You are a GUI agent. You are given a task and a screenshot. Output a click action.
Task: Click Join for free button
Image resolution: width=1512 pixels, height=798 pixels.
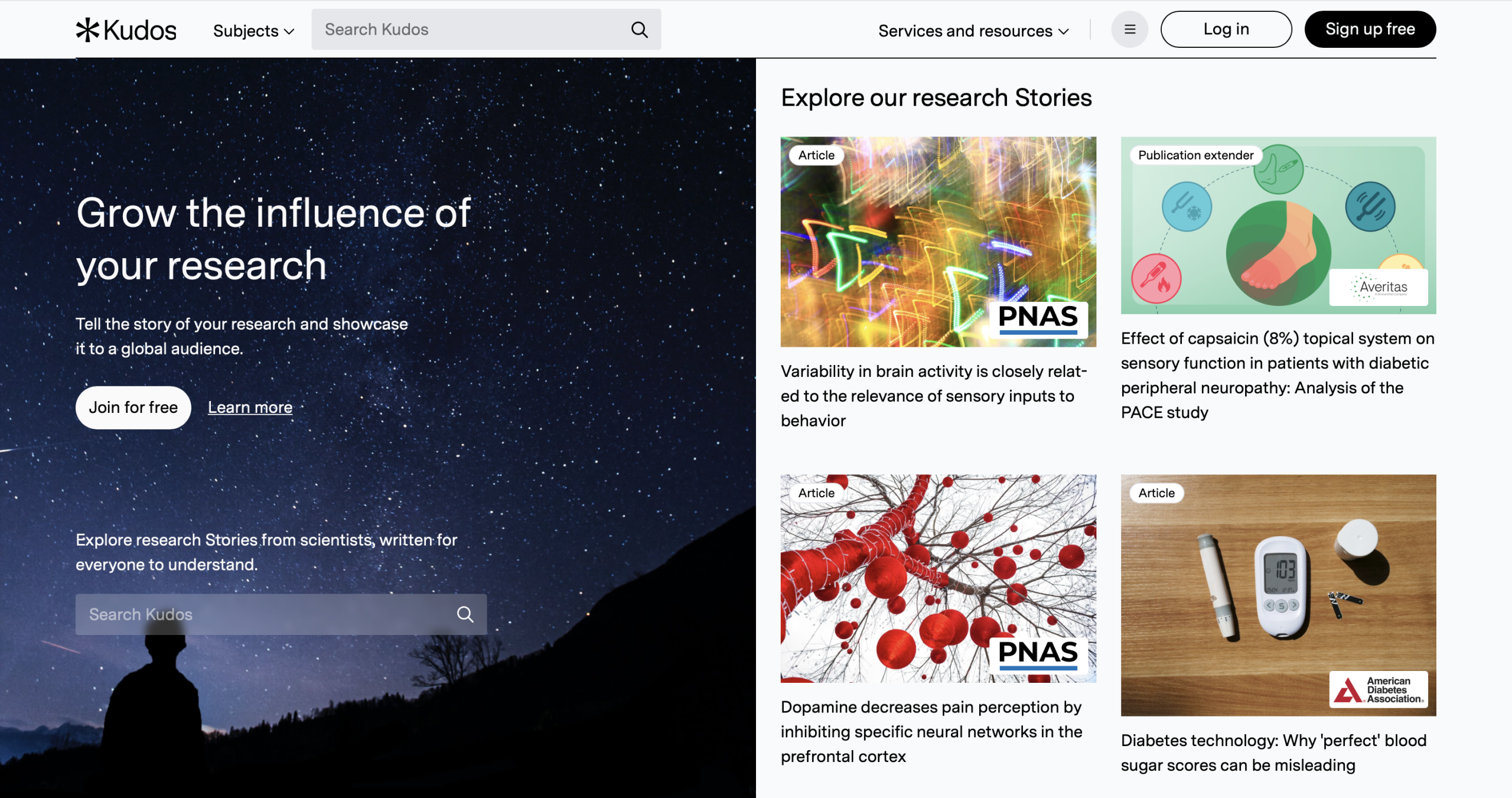click(133, 408)
